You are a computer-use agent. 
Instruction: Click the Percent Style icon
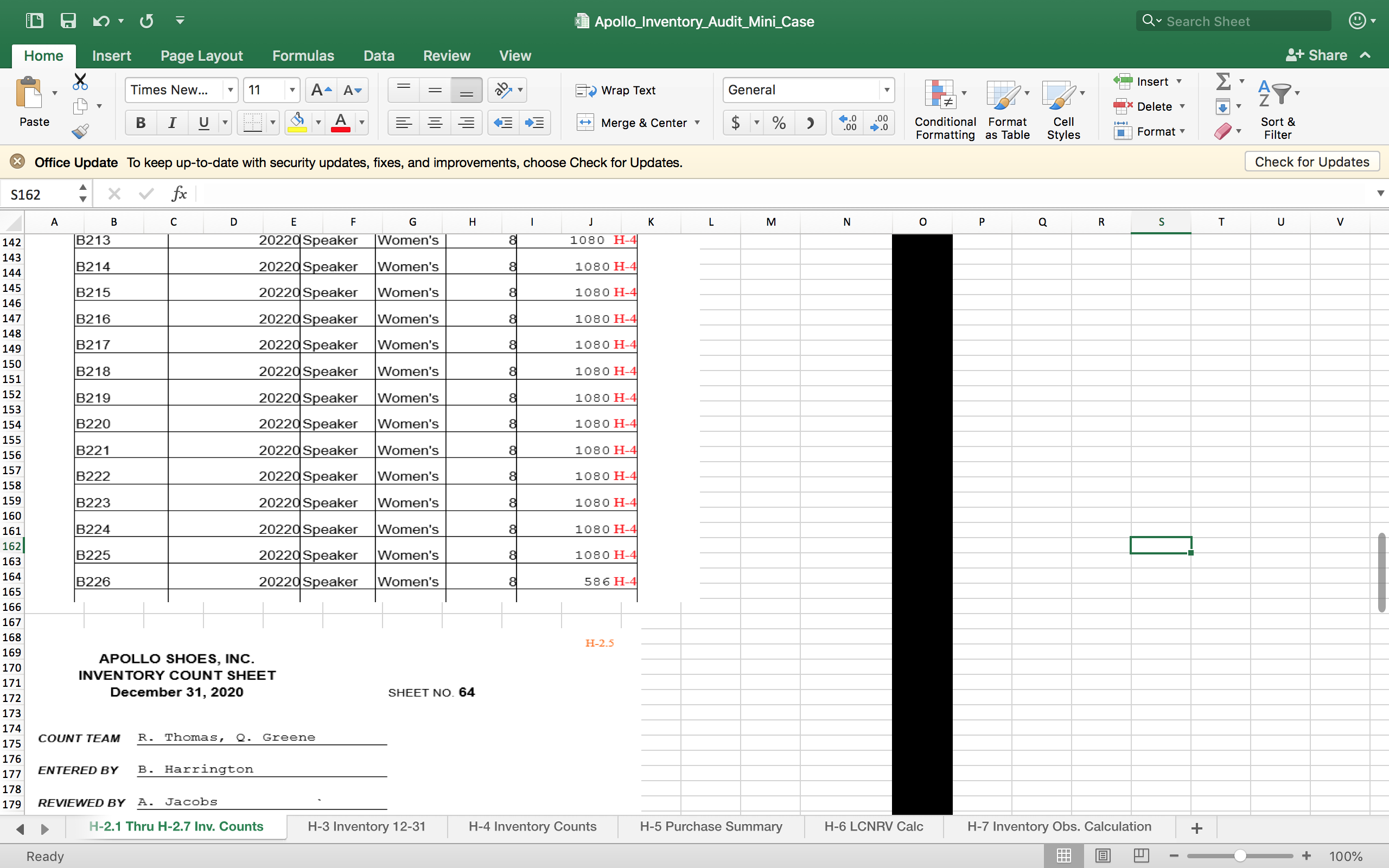[x=779, y=123]
